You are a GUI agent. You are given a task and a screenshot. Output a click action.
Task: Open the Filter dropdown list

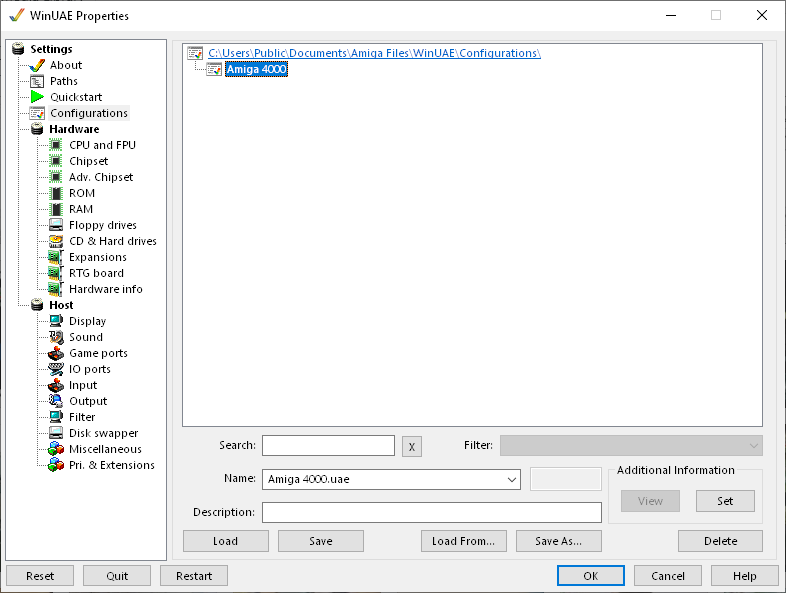tap(631, 446)
